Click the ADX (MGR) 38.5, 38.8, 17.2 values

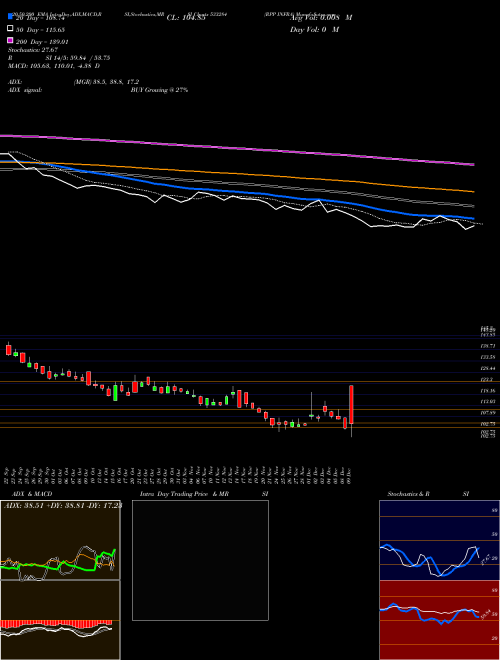106,82
